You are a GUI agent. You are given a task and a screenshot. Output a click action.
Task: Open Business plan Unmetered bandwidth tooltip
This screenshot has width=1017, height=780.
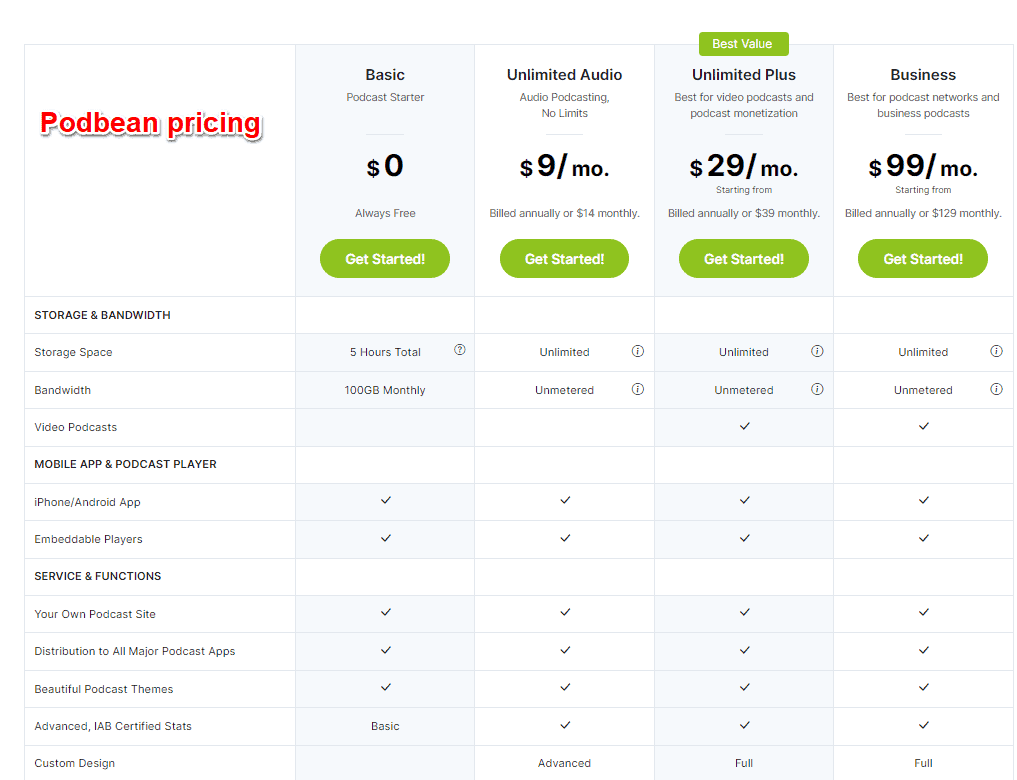click(x=996, y=388)
